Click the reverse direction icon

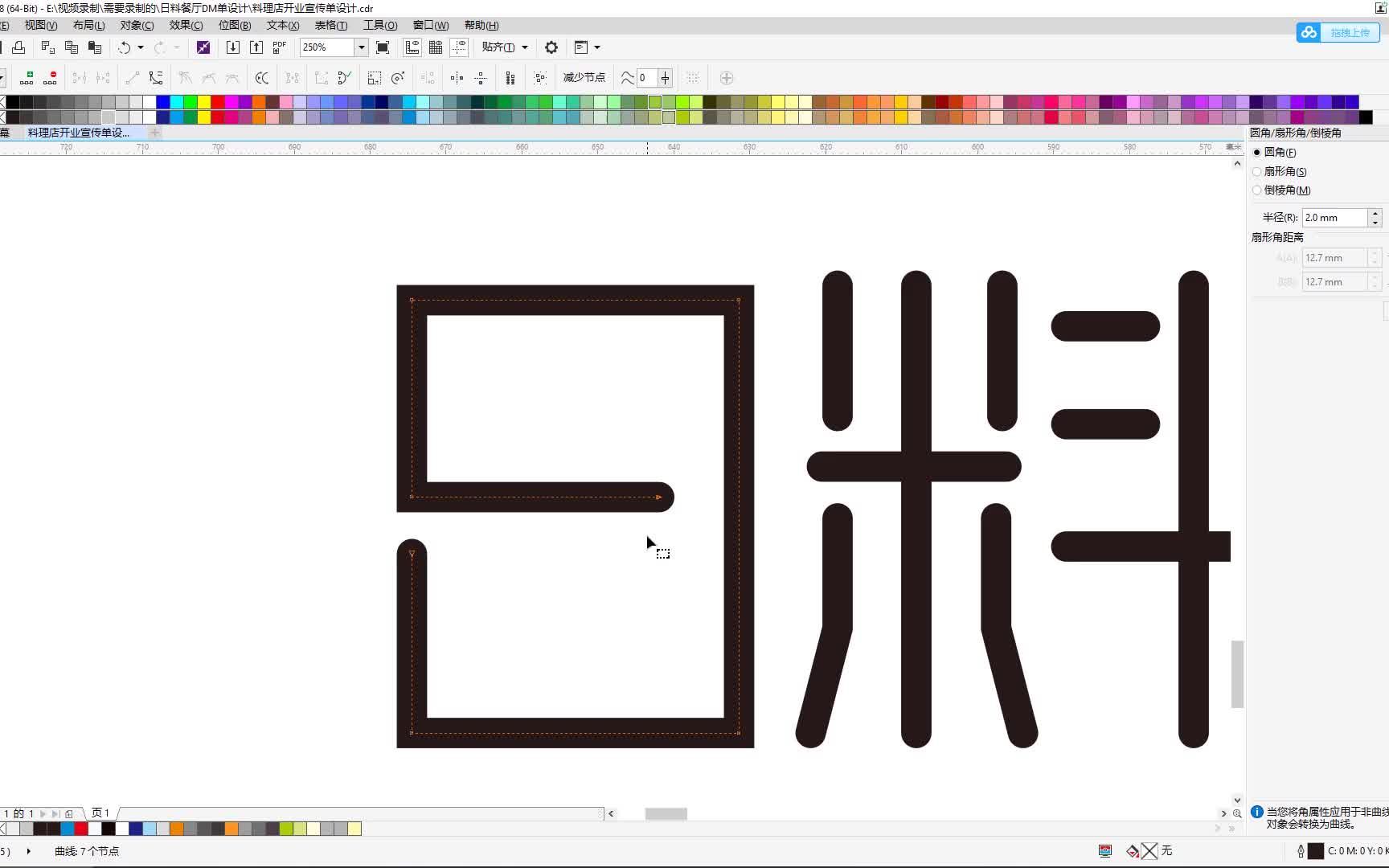click(262, 78)
